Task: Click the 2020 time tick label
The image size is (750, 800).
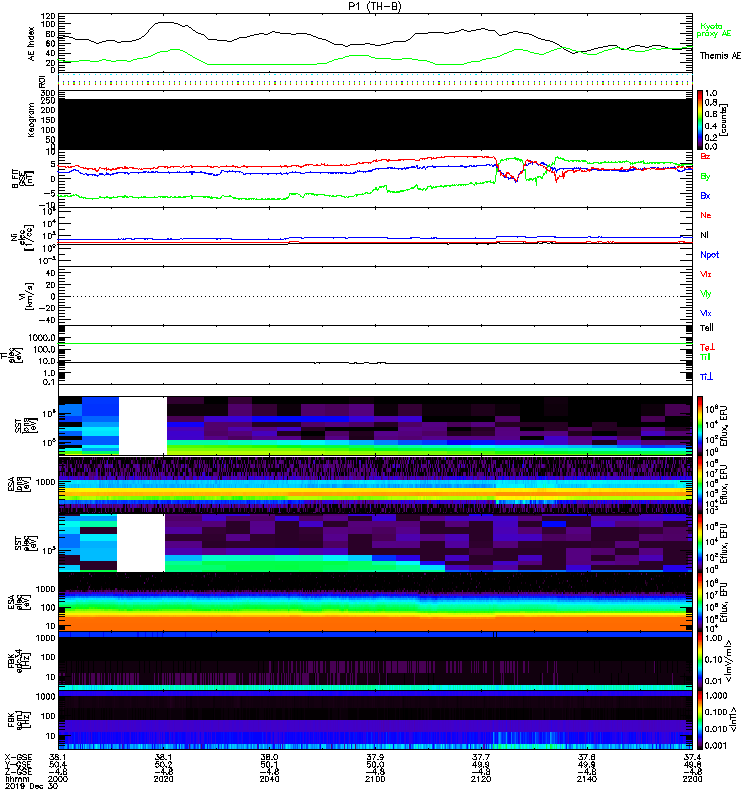Action: [x=164, y=779]
